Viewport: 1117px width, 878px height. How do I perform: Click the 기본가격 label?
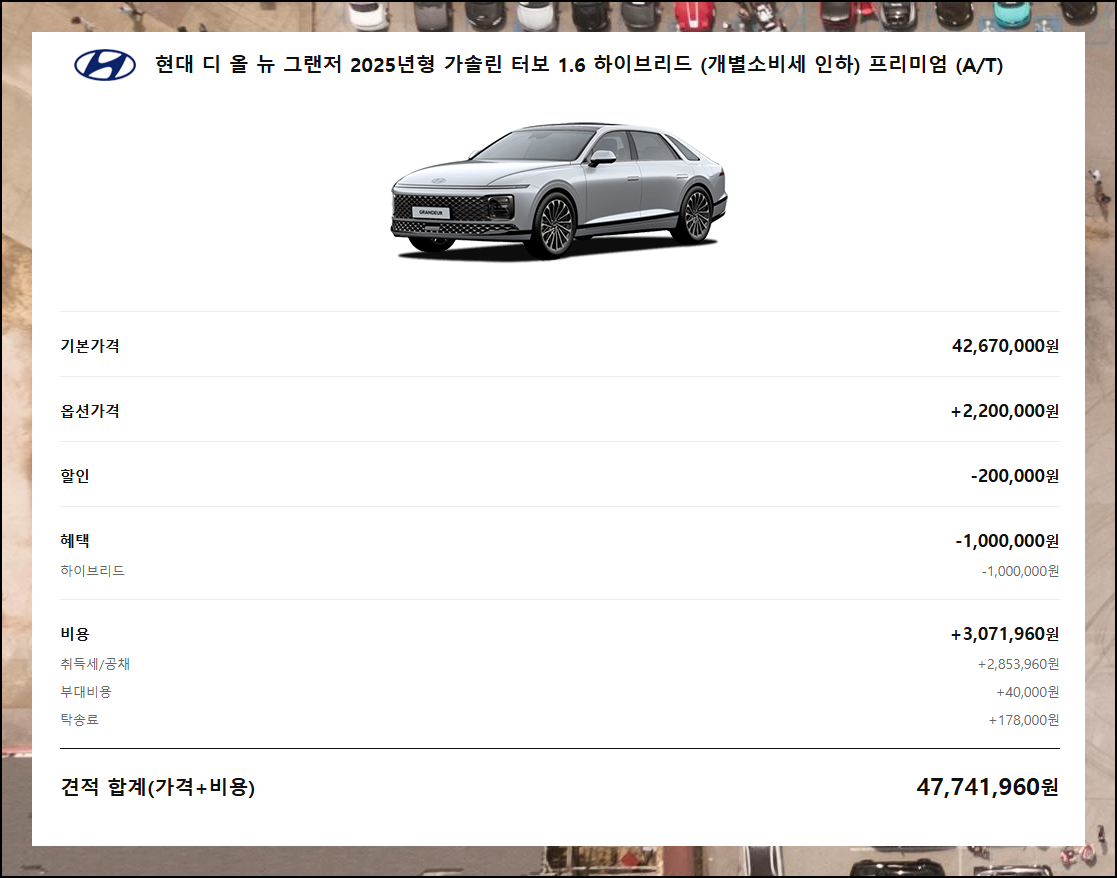tap(90, 346)
